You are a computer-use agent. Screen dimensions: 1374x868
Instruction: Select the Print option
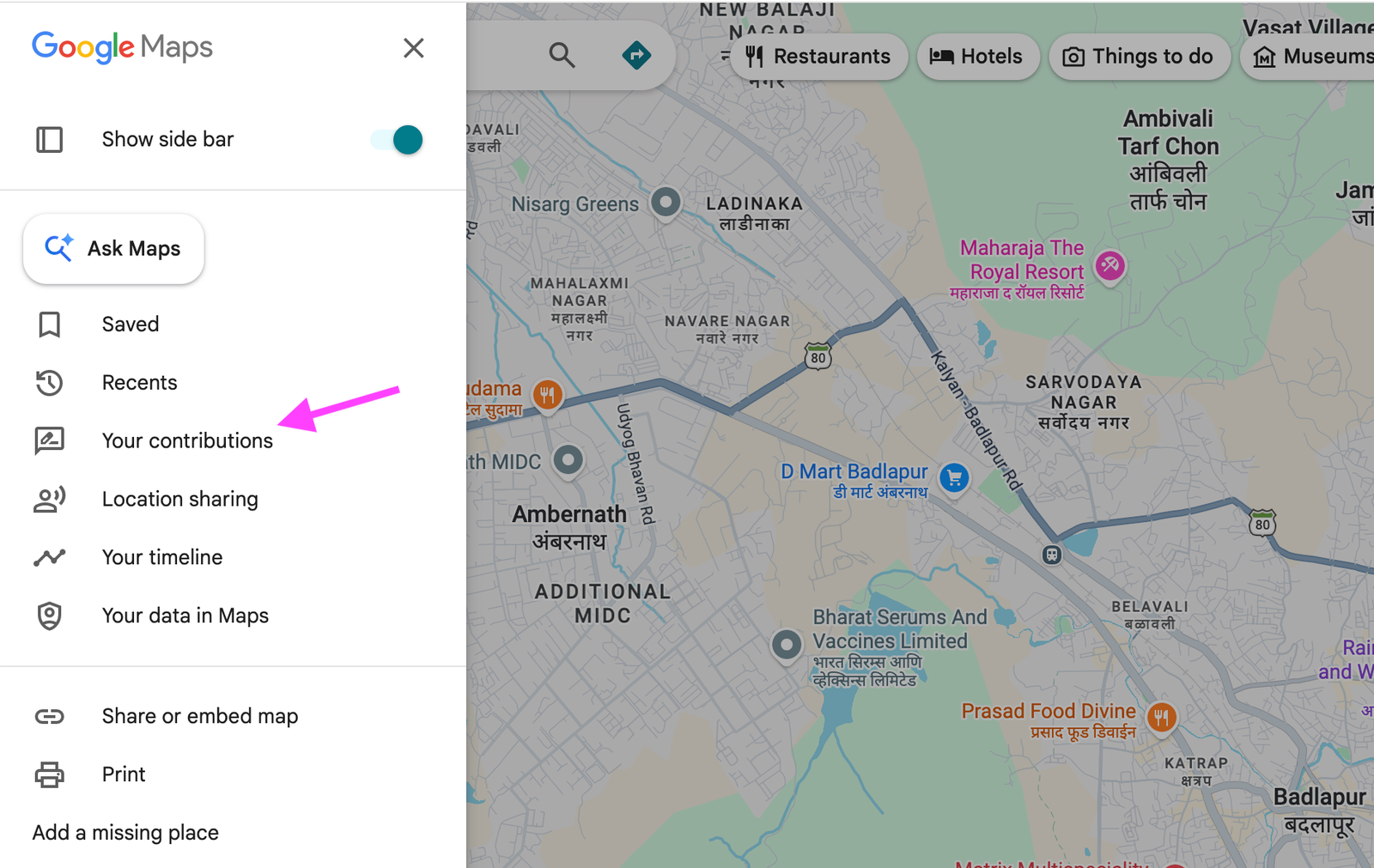pos(124,774)
